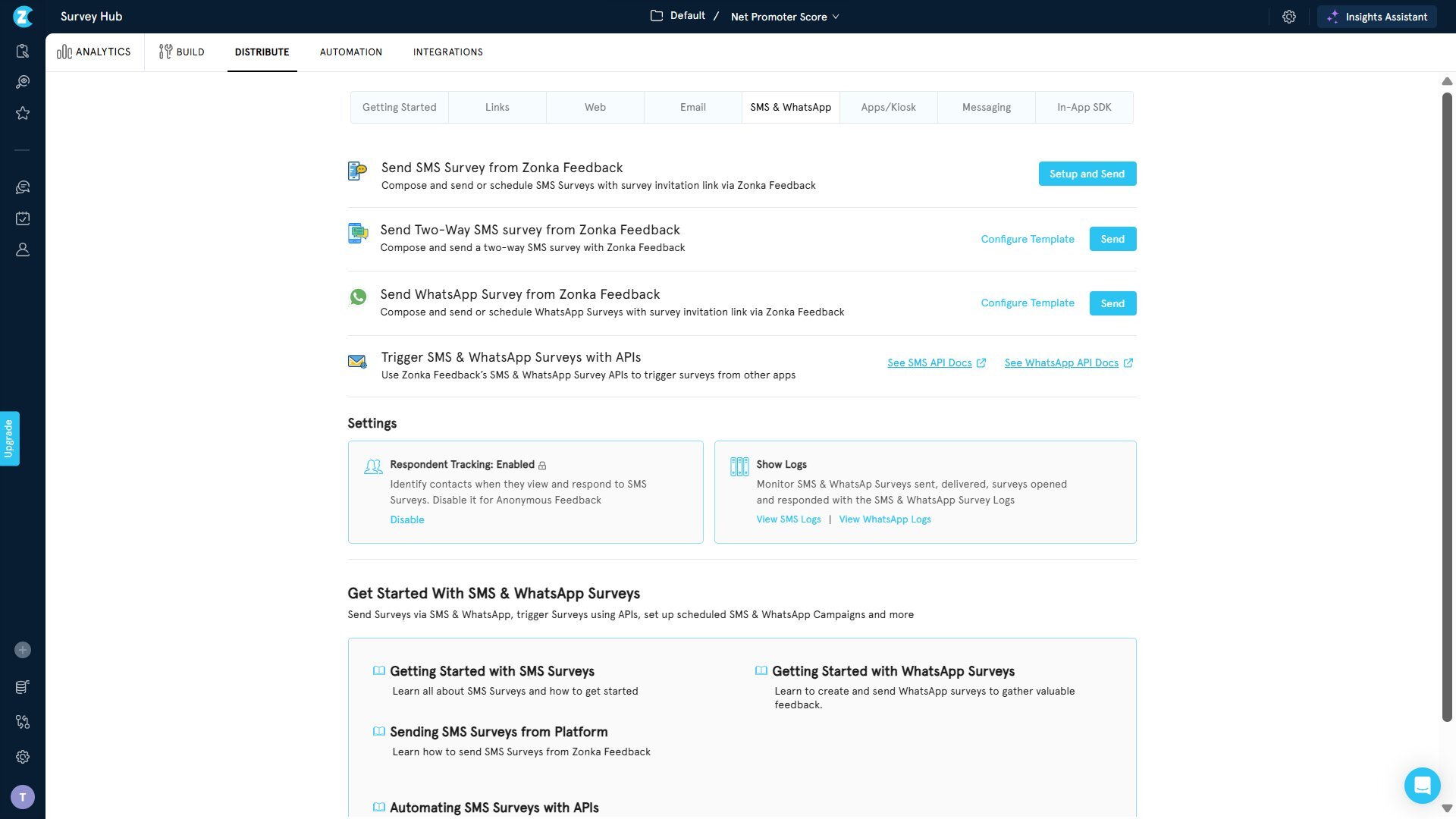Select the Messaging sub-tab
The width and height of the screenshot is (1456, 819).
[987, 107]
